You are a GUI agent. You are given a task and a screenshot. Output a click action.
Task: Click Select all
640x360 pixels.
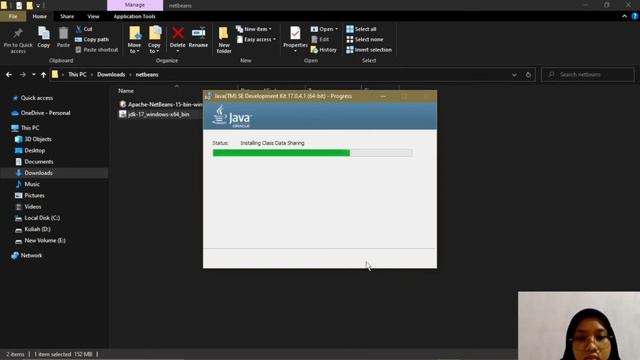[361, 29]
